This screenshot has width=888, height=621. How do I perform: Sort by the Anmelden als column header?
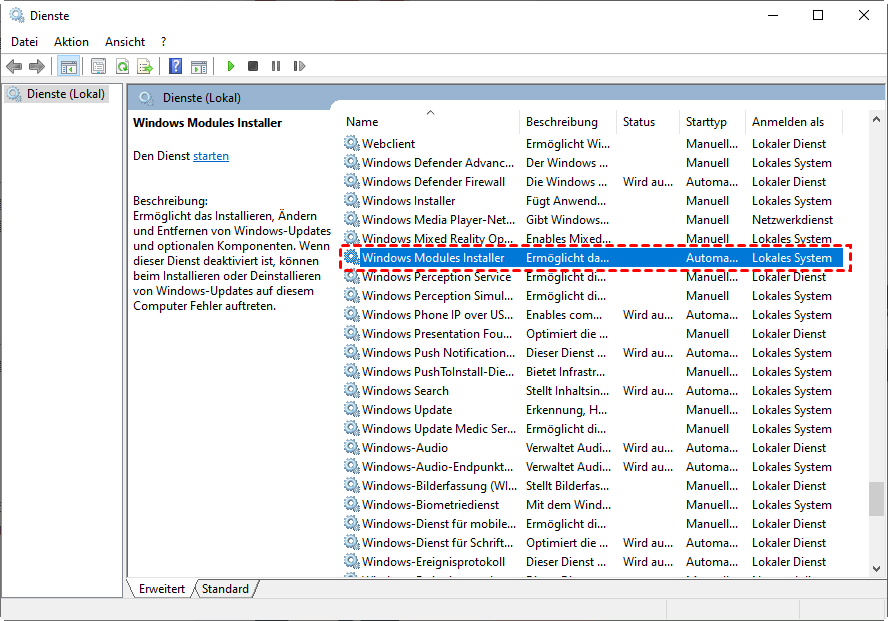(x=794, y=122)
